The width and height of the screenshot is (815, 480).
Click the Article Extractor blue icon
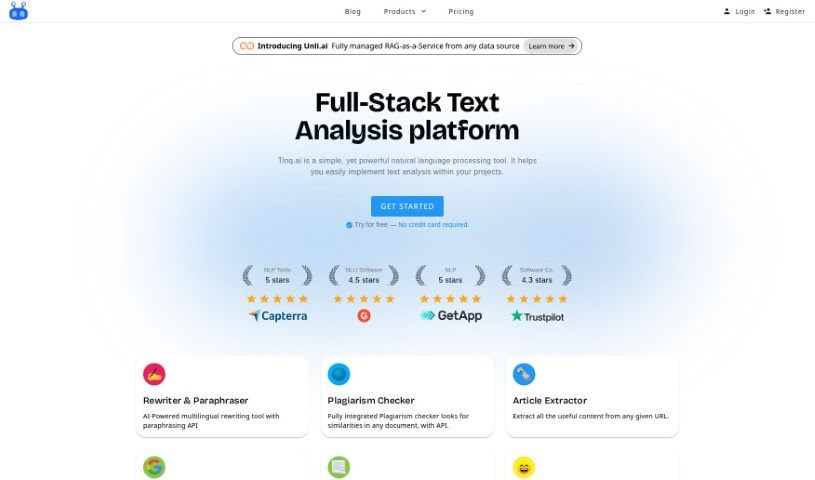pos(524,374)
